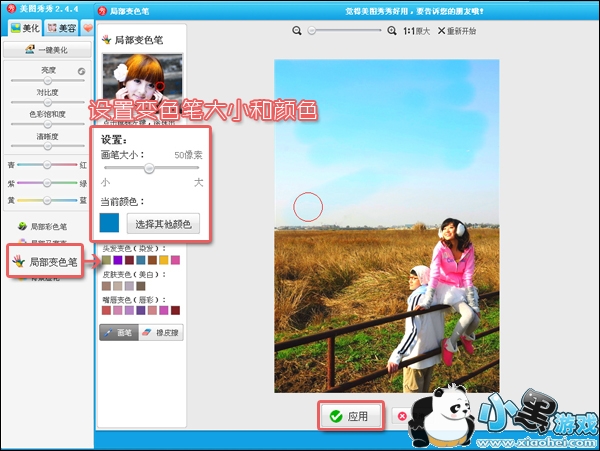Click the zoom out magnifier icon
600x451 pixels.
[x=297, y=31]
